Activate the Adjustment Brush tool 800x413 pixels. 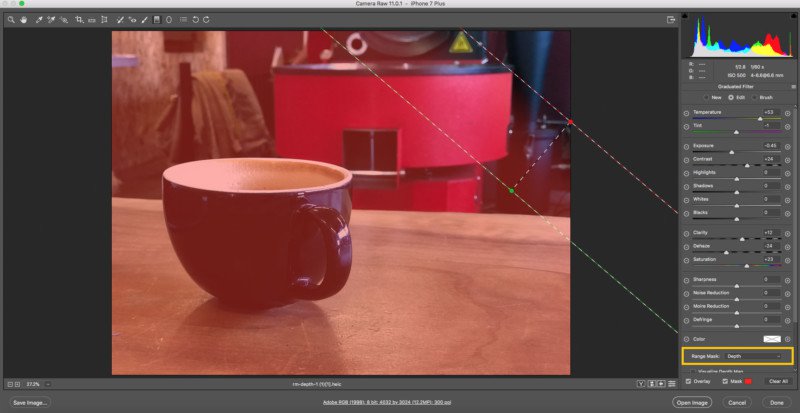[x=144, y=20]
